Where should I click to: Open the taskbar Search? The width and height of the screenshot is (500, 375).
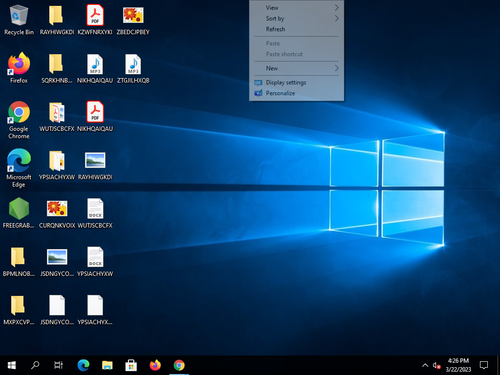35,365
